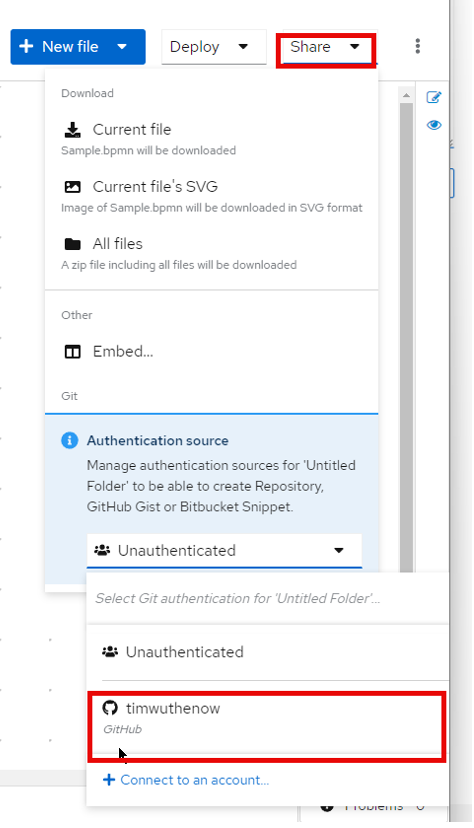The width and height of the screenshot is (474, 828).
Task: Click the pencil edit icon in right sidebar
Action: point(434,97)
